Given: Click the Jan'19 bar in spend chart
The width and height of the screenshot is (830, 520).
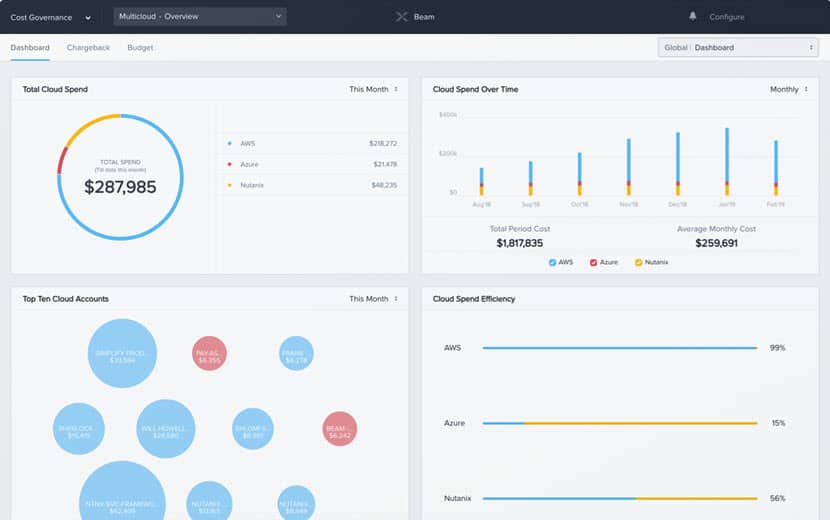Looking at the screenshot, I should (727, 162).
